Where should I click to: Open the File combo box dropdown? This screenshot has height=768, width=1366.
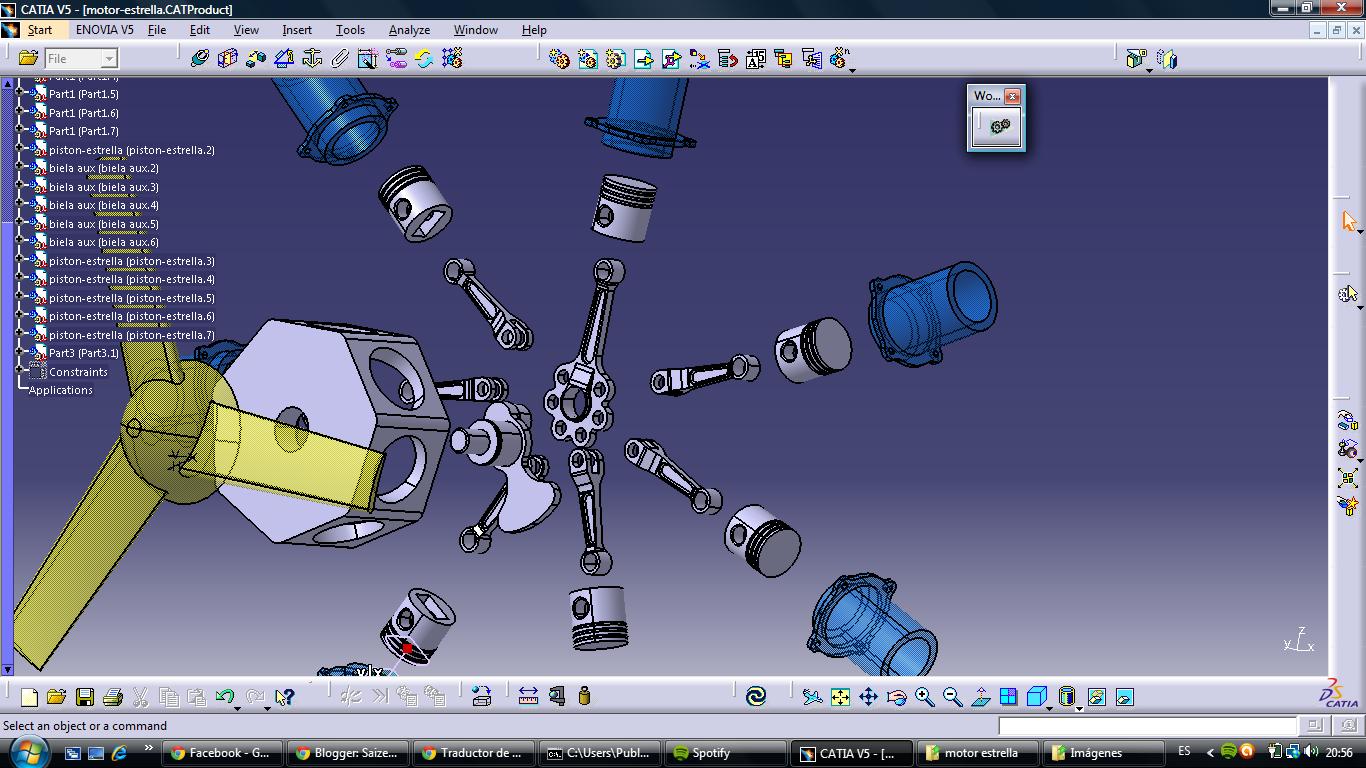click(x=107, y=58)
